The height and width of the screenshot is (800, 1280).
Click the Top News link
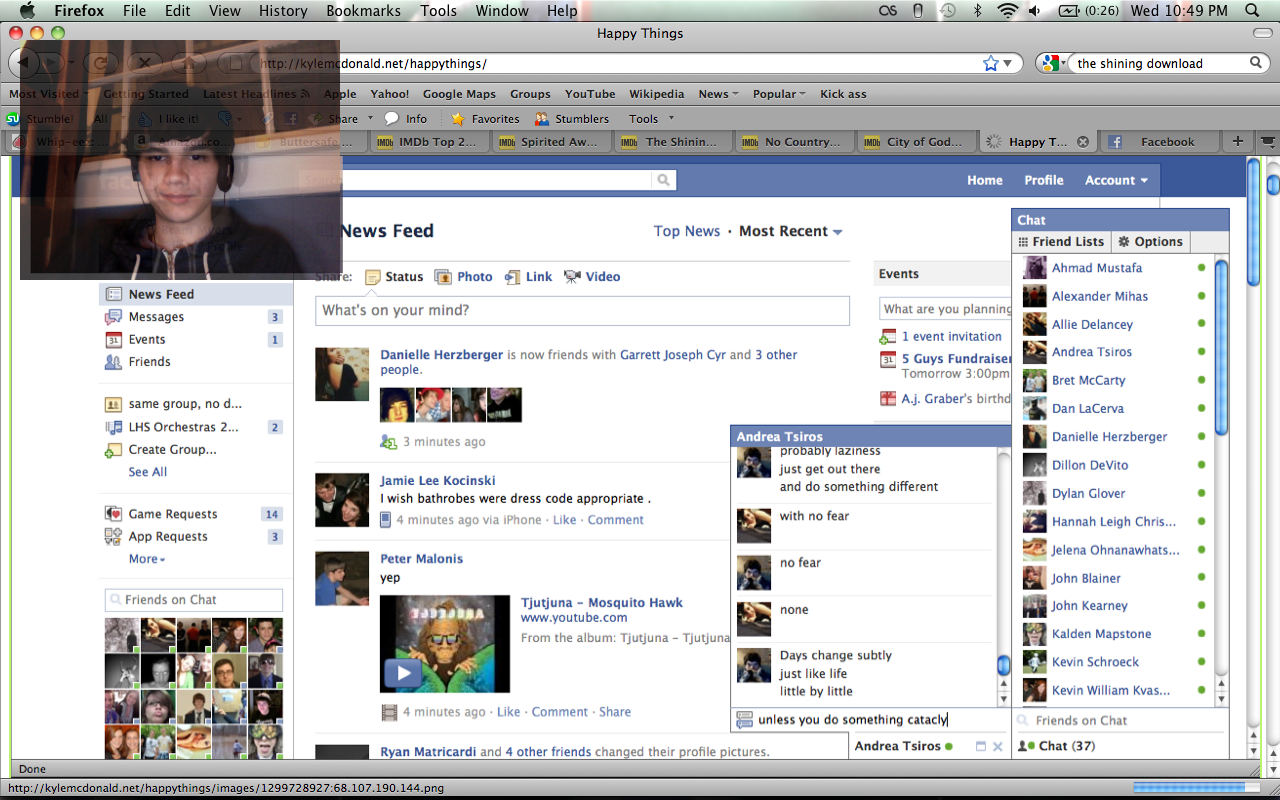(x=687, y=231)
